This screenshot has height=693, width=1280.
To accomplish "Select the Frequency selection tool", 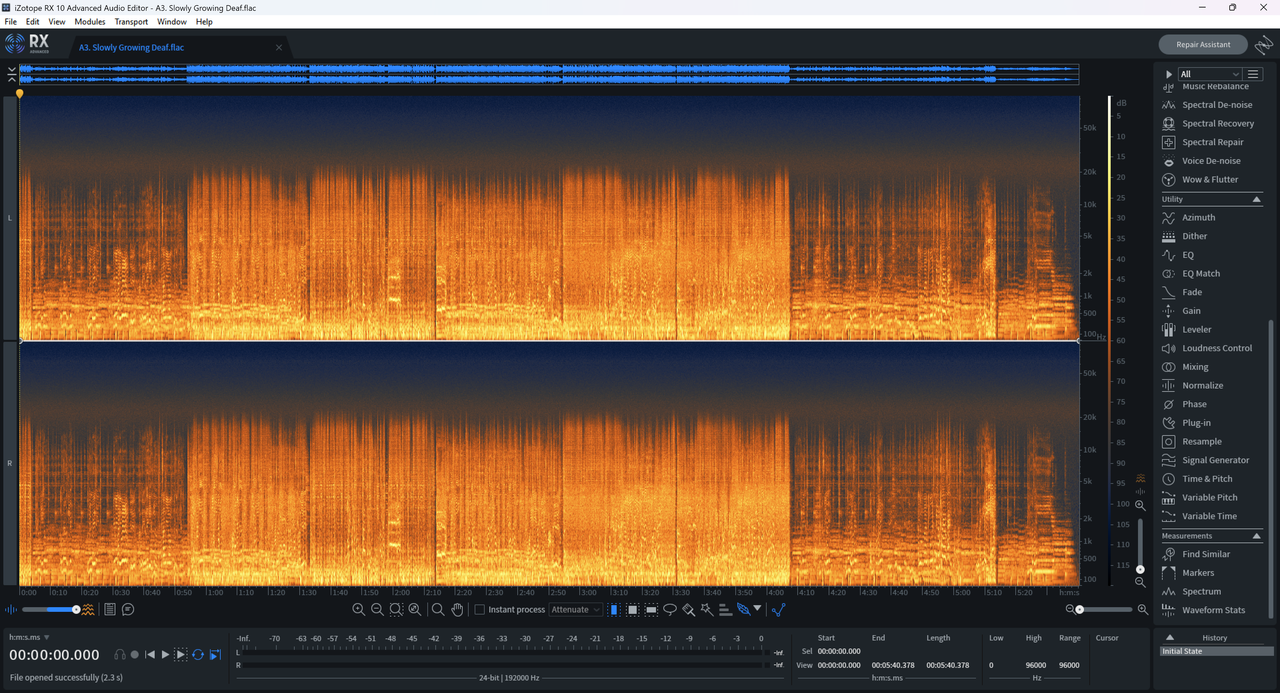I will pyautogui.click(x=651, y=610).
